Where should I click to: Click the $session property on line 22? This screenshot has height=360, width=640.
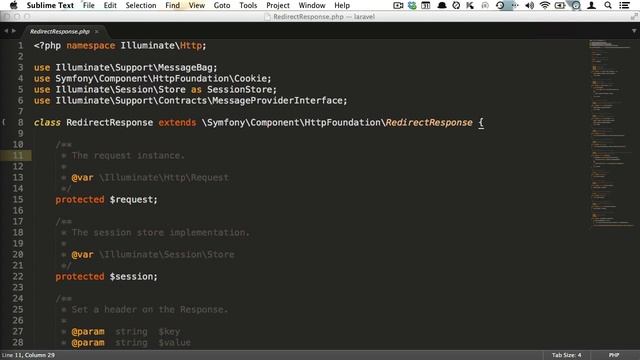pyautogui.click(x=131, y=276)
